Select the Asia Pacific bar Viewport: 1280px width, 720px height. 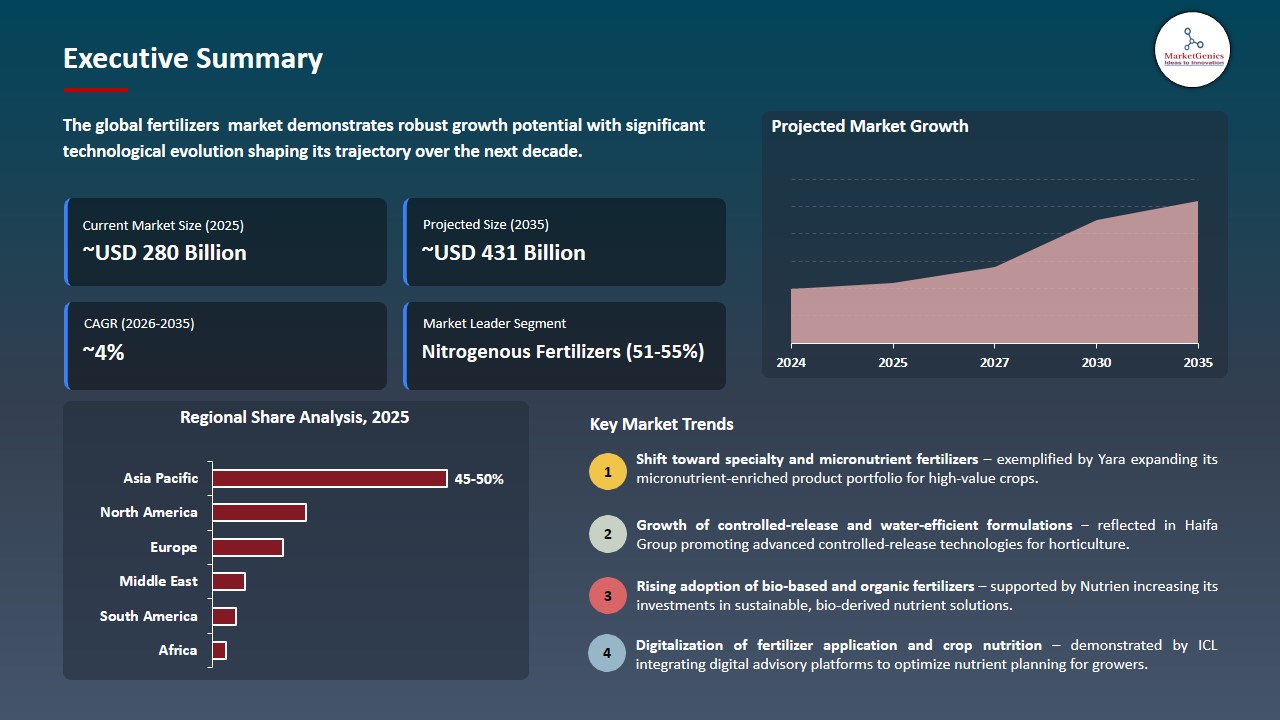point(330,478)
